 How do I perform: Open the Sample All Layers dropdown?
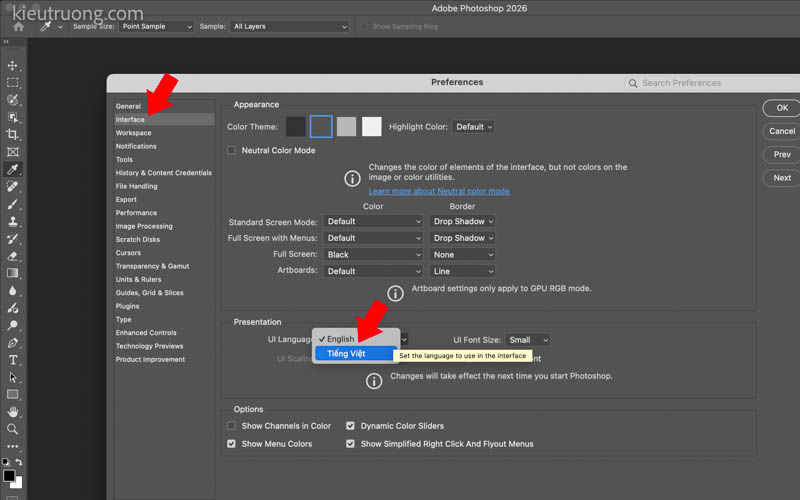(x=290, y=27)
